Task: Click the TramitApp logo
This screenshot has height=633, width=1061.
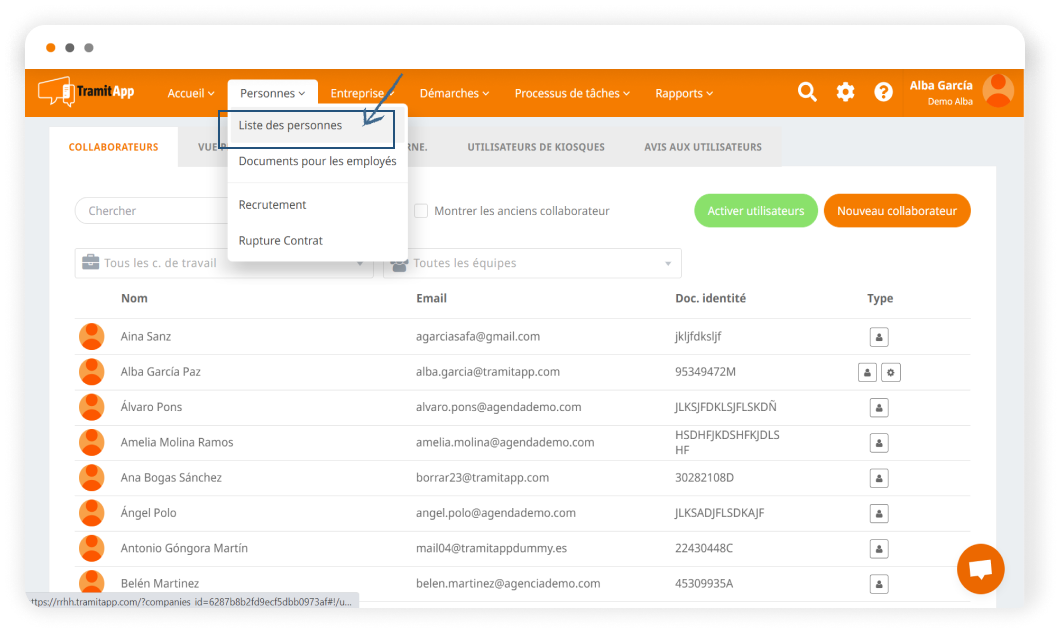Action: (x=86, y=92)
